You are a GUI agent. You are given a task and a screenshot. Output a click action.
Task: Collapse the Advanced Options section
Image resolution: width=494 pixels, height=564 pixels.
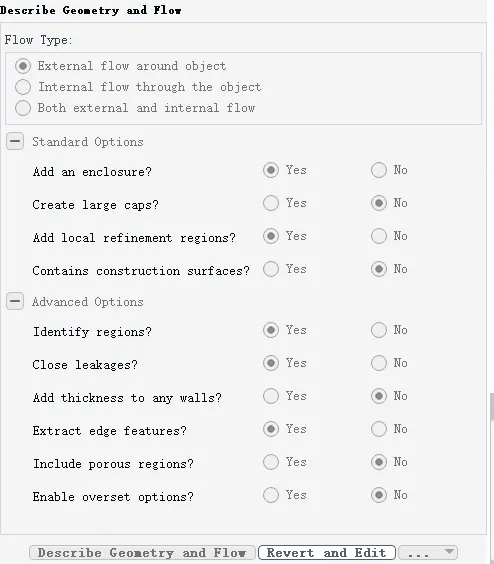click(15, 301)
